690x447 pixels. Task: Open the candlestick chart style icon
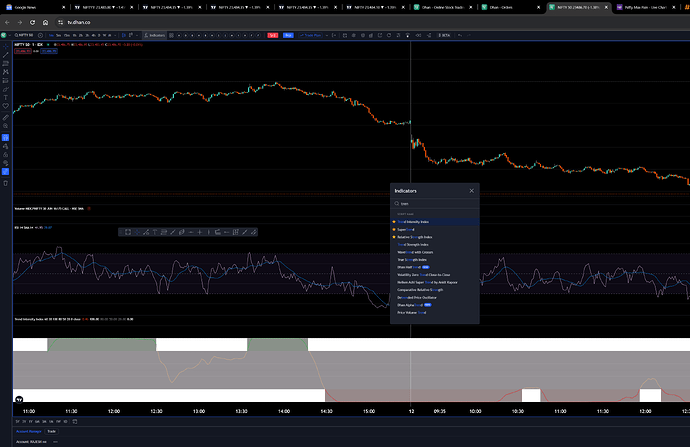[124, 35]
